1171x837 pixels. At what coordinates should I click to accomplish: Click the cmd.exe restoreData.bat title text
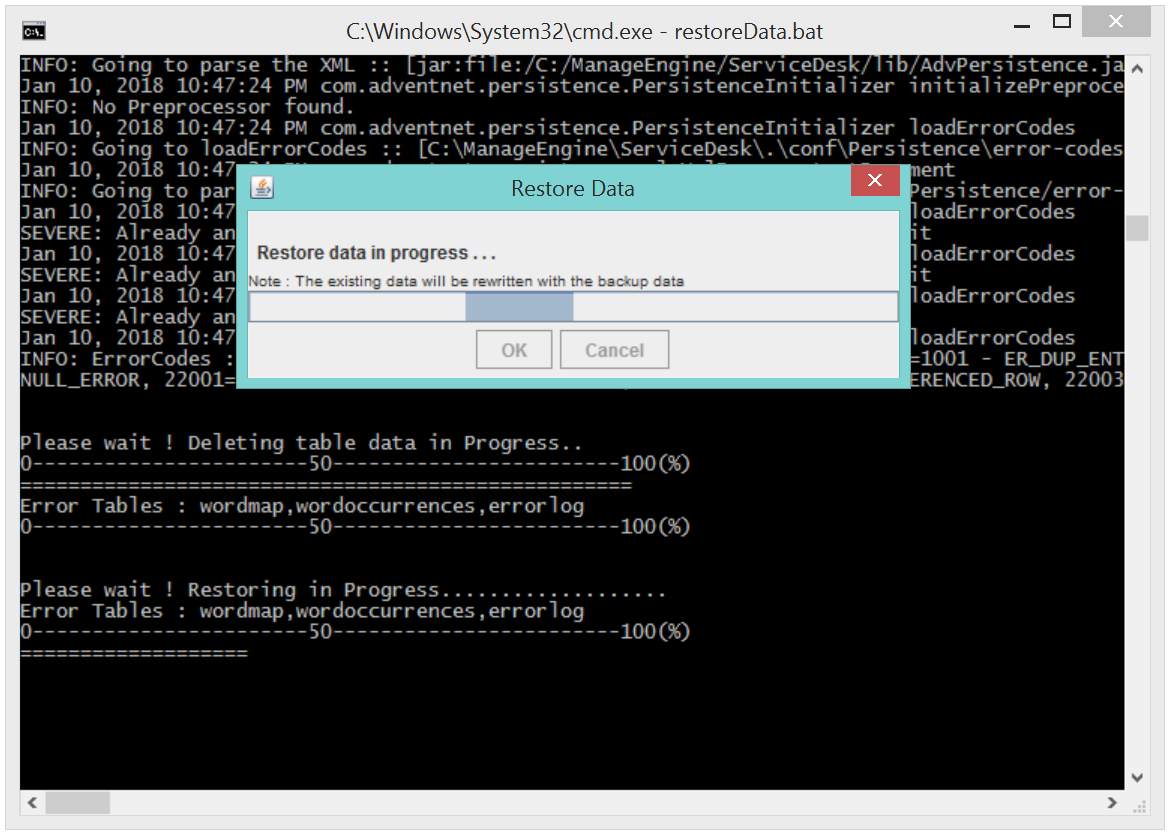tap(584, 31)
